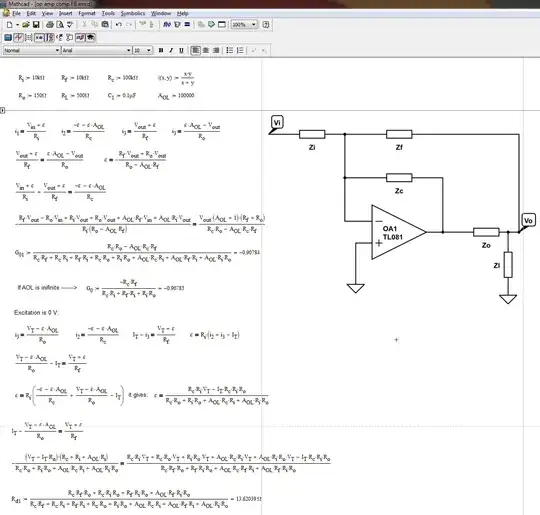Open the Calculator math palette icon
Screen dimensions: 540x515
[8, 38]
